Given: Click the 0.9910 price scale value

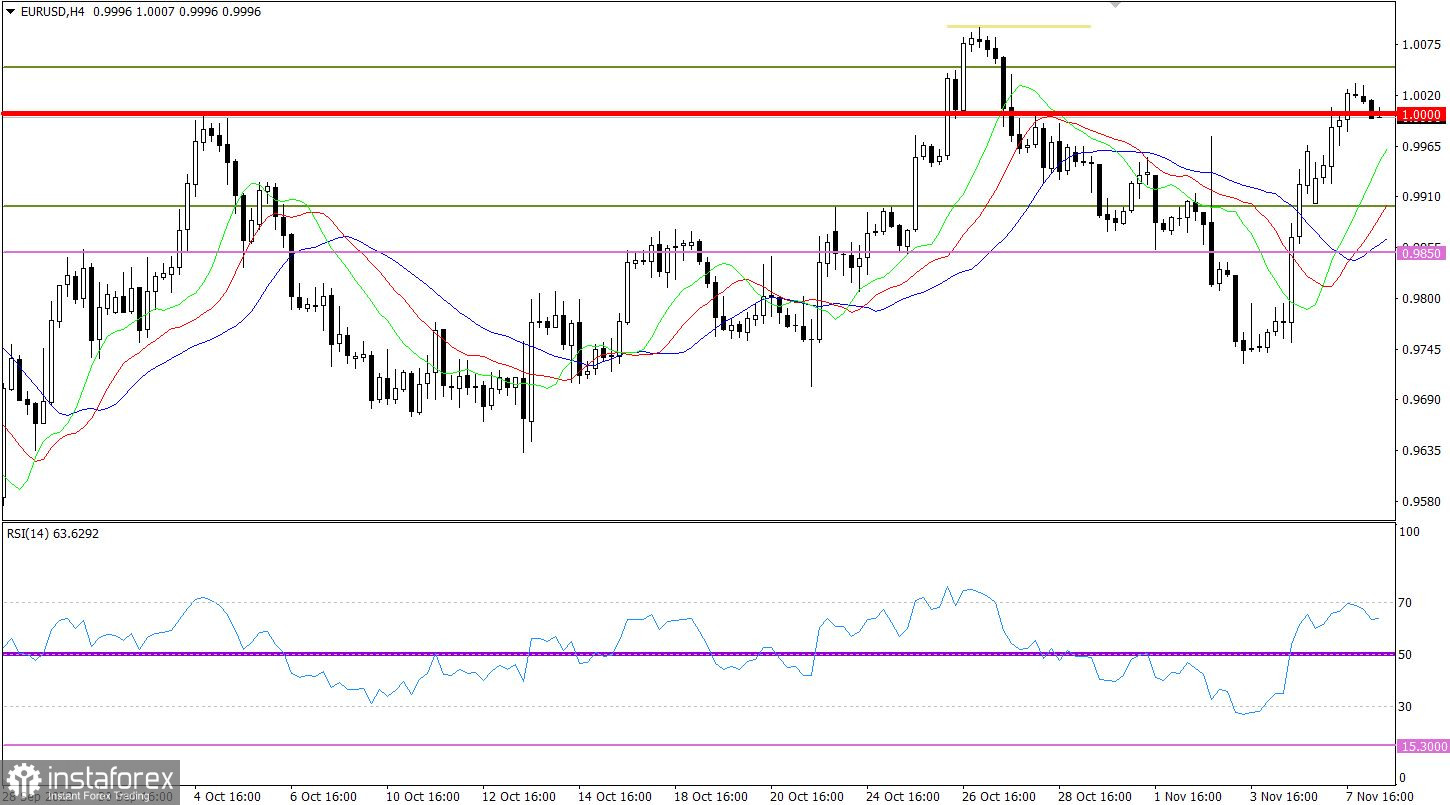Looking at the screenshot, I should [x=1422, y=197].
